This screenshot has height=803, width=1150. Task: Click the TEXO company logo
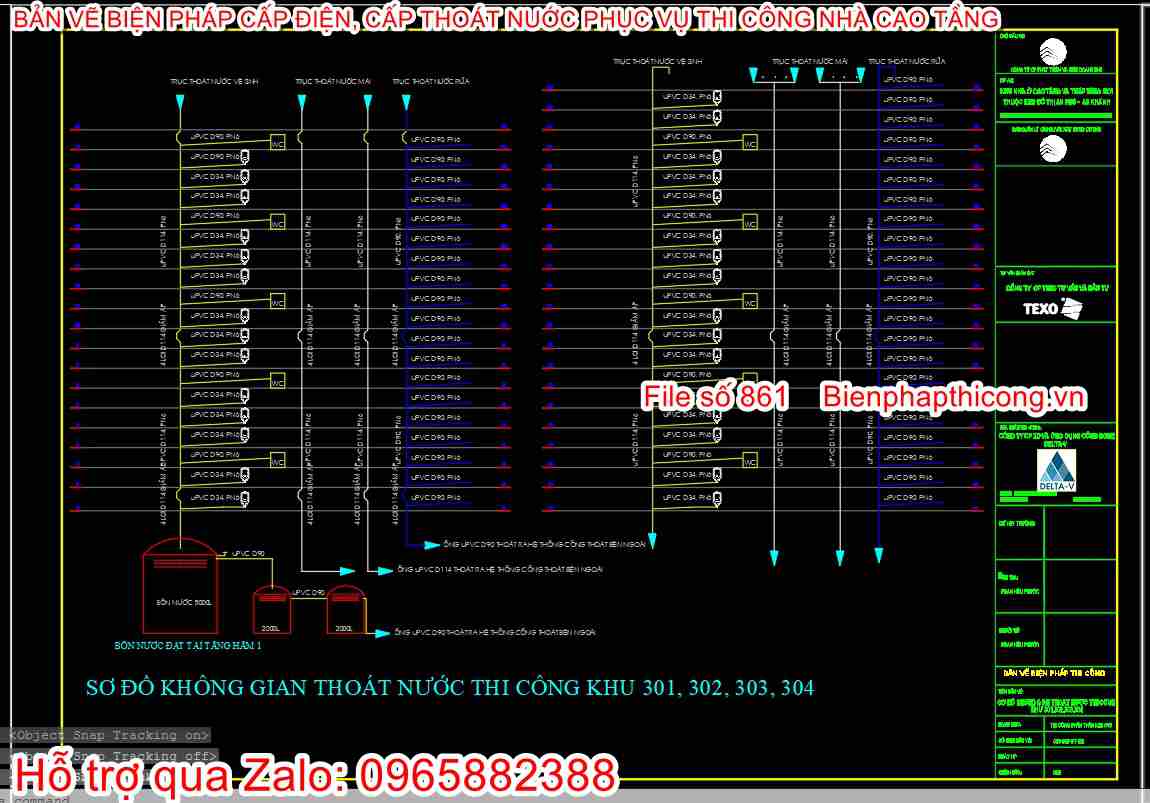[1052, 309]
